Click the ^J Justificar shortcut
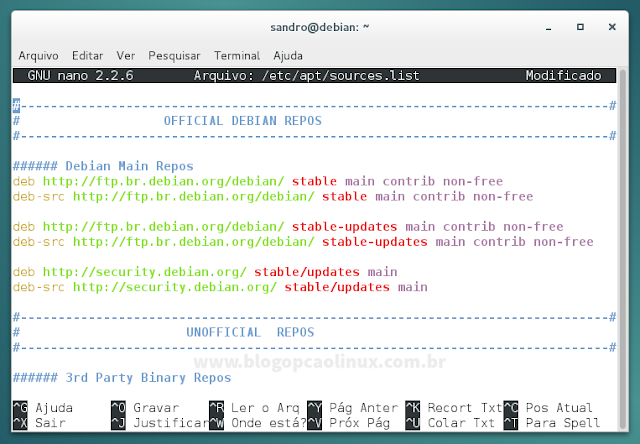 tap(160, 423)
